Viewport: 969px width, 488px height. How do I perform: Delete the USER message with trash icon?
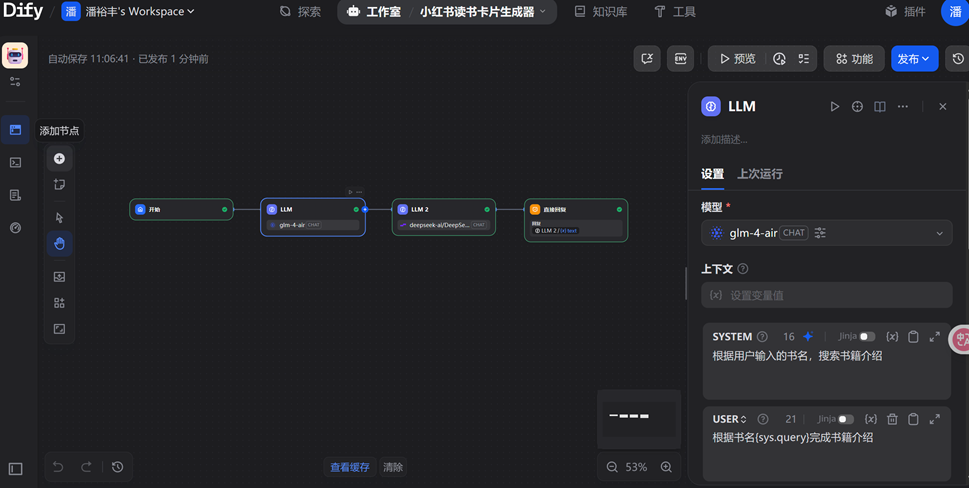coord(892,419)
